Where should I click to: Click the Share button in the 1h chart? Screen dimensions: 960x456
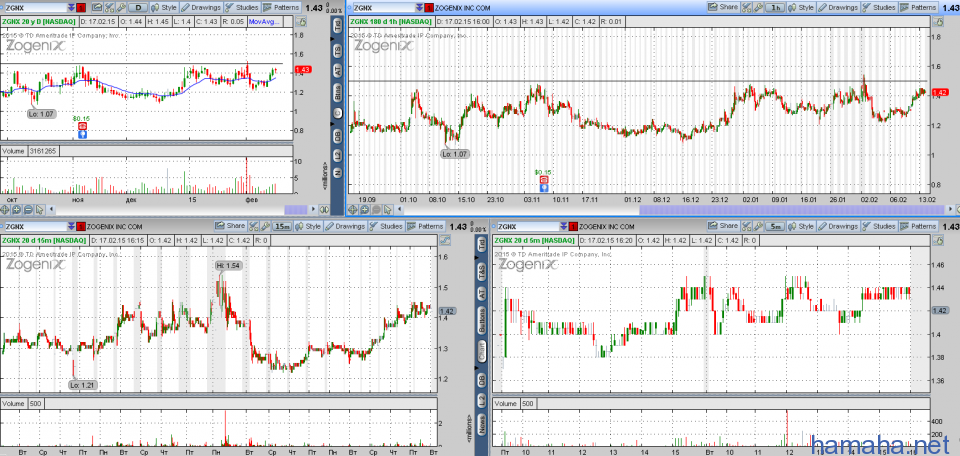click(x=723, y=7)
